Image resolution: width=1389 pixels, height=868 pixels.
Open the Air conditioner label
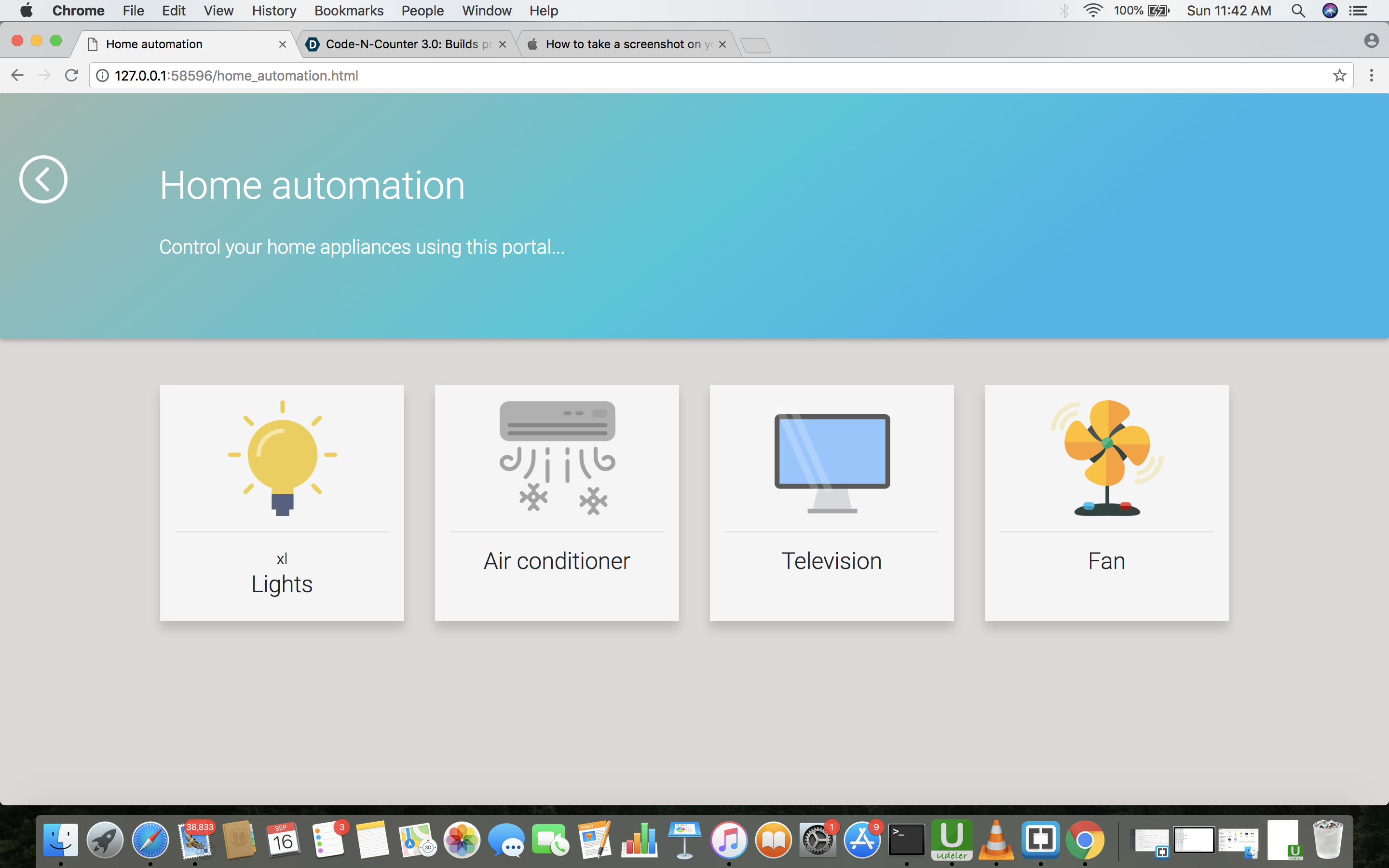pyautogui.click(x=557, y=561)
